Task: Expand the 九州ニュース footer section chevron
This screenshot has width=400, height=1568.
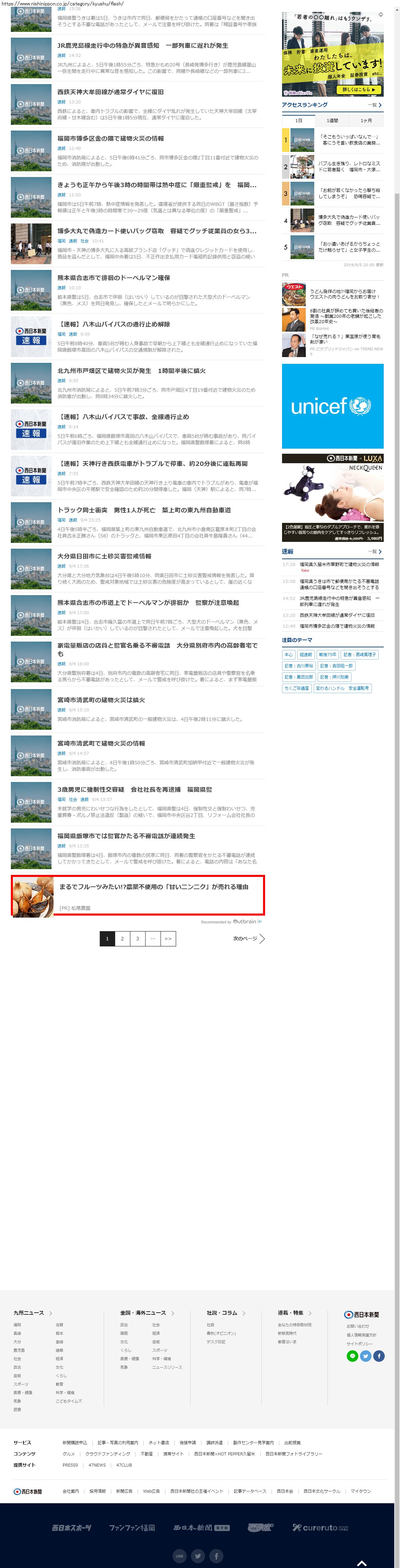Action: coord(51,1313)
